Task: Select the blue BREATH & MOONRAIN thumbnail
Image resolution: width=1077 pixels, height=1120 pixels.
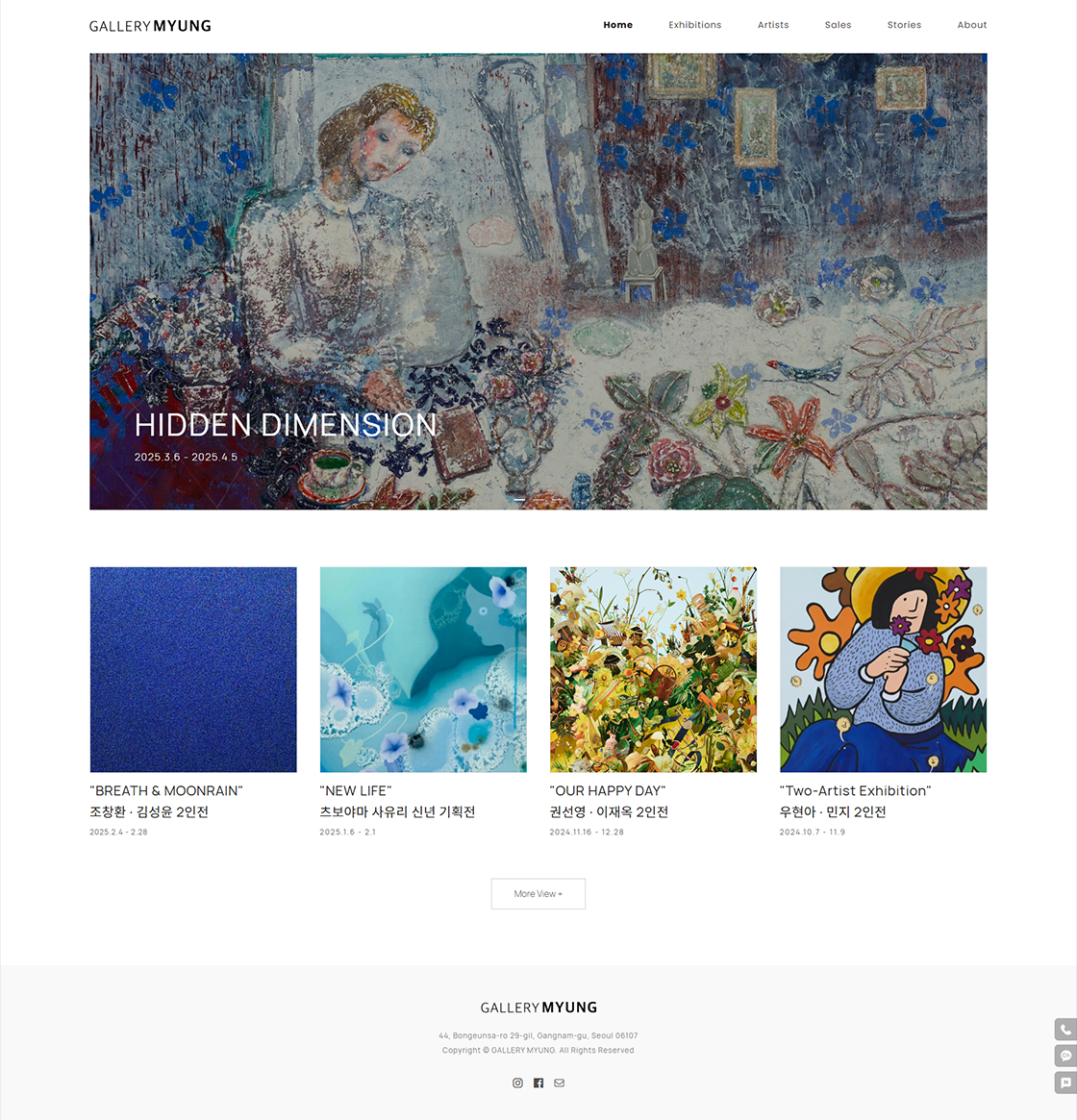Action: [193, 669]
